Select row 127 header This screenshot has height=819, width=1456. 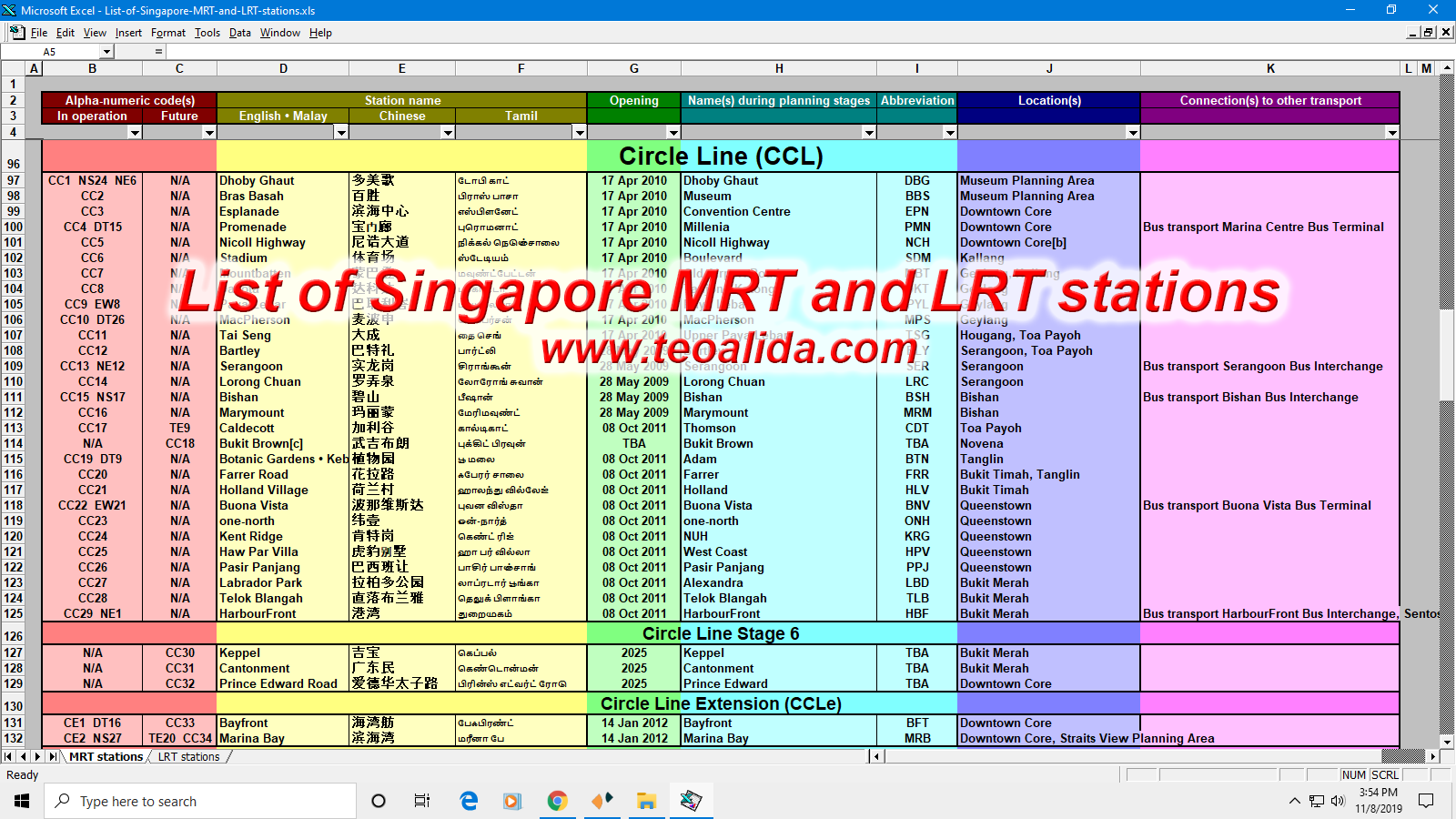pos(13,652)
